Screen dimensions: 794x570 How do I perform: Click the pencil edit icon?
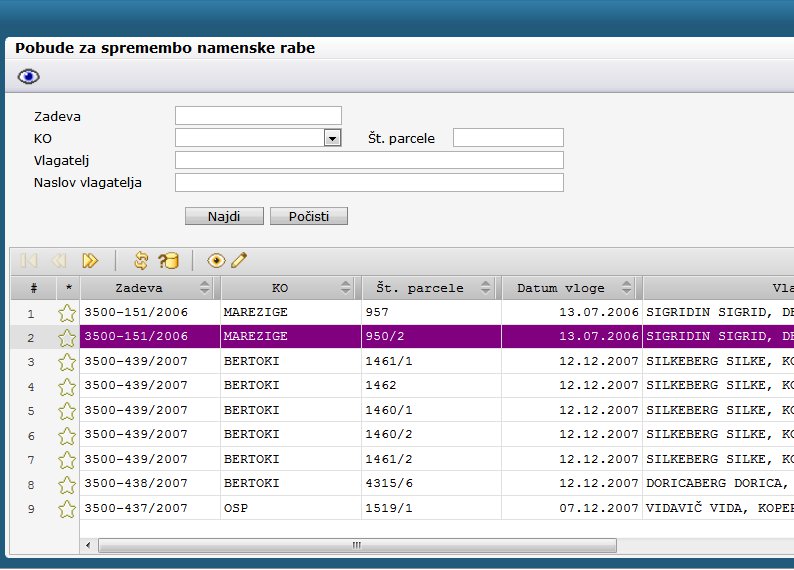point(239,260)
